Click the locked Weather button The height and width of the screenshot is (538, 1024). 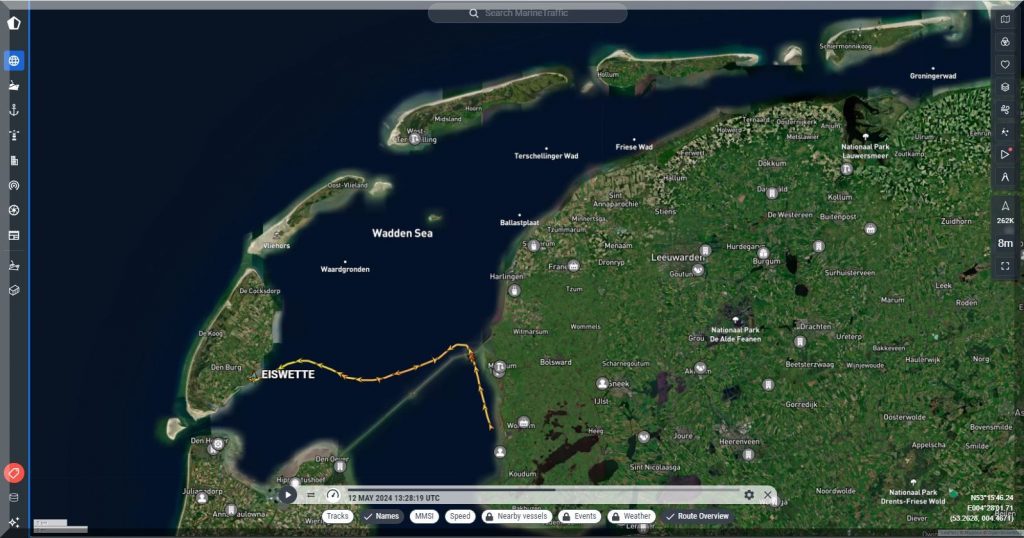tap(630, 516)
